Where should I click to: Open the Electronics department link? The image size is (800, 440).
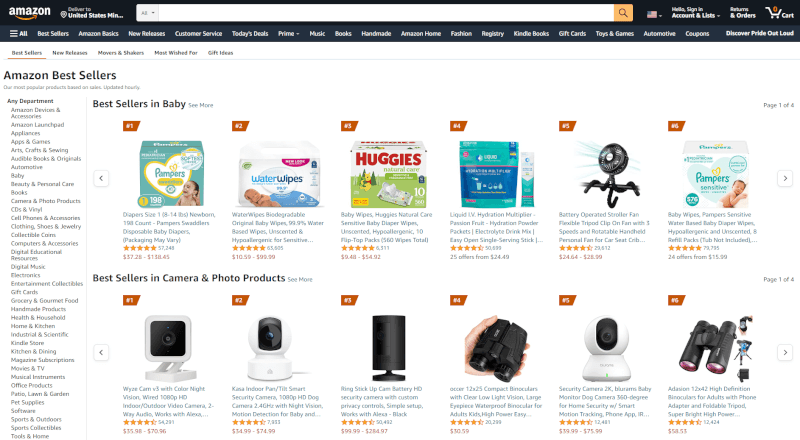[x=26, y=275]
